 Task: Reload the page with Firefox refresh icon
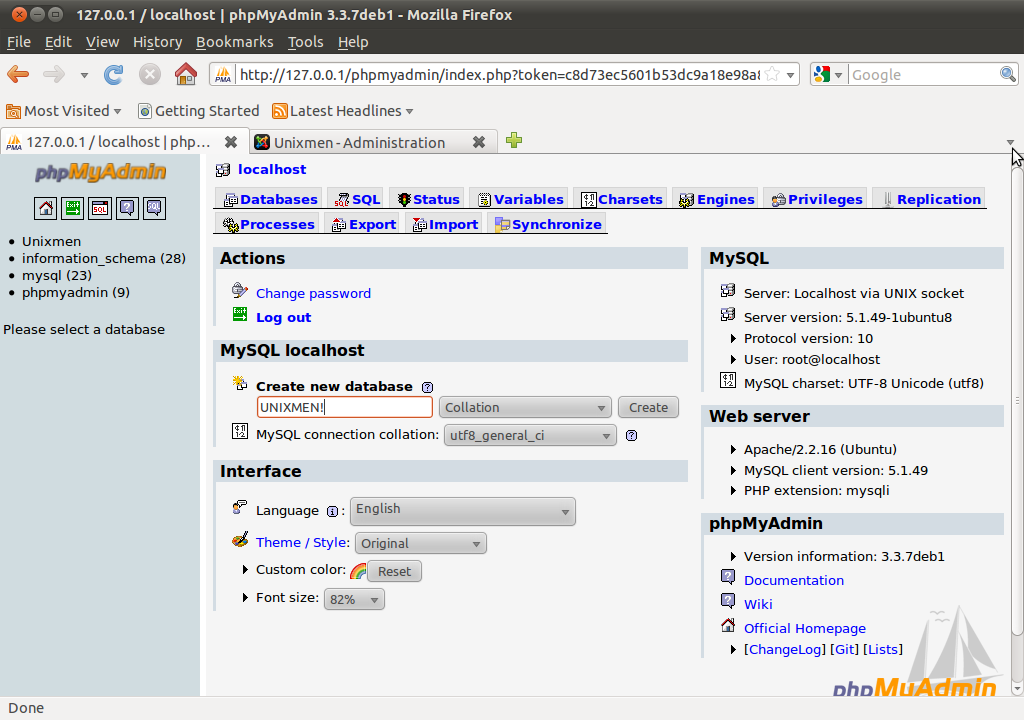click(113, 74)
